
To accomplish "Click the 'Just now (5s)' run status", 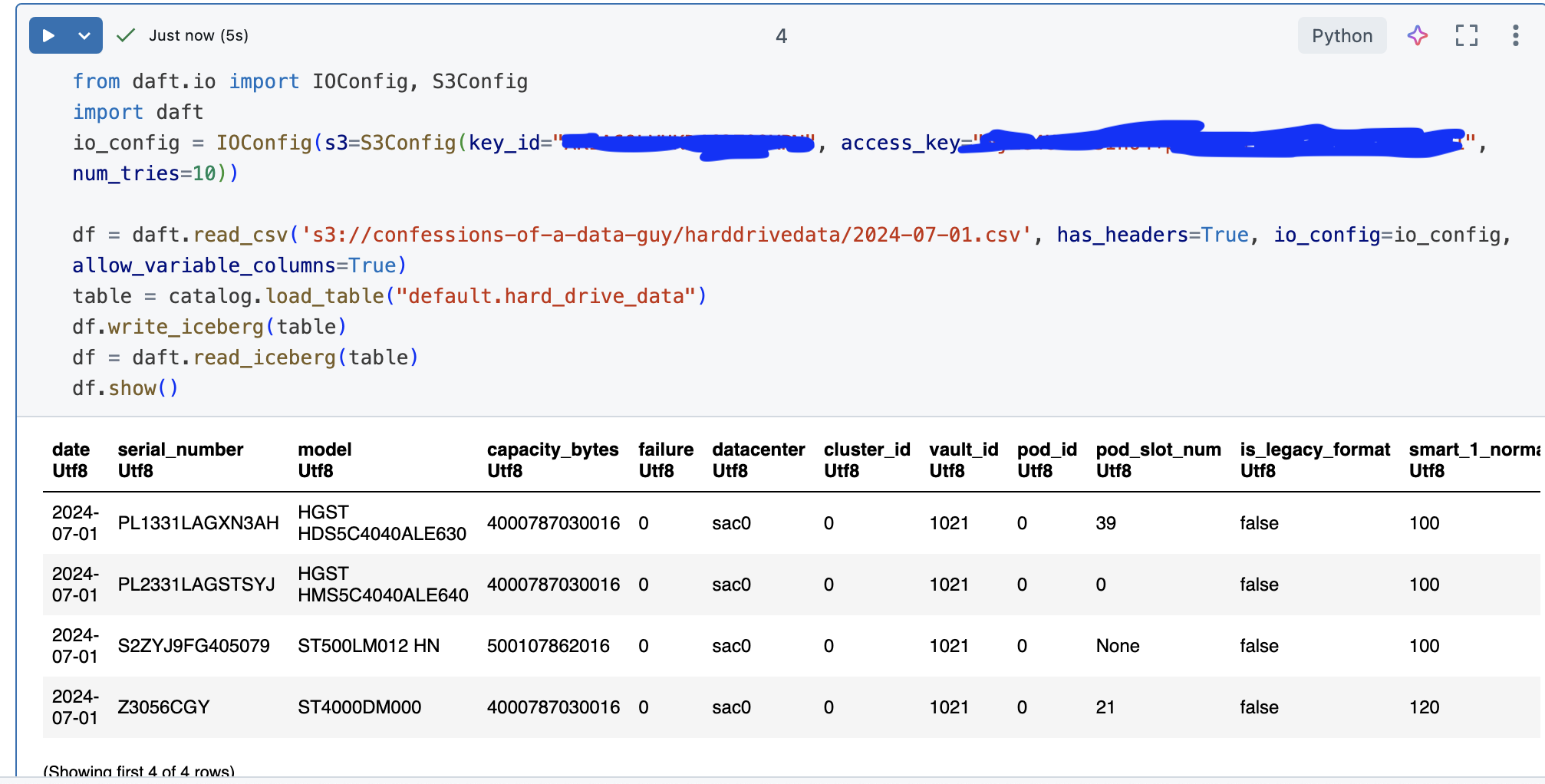I will pos(198,35).
